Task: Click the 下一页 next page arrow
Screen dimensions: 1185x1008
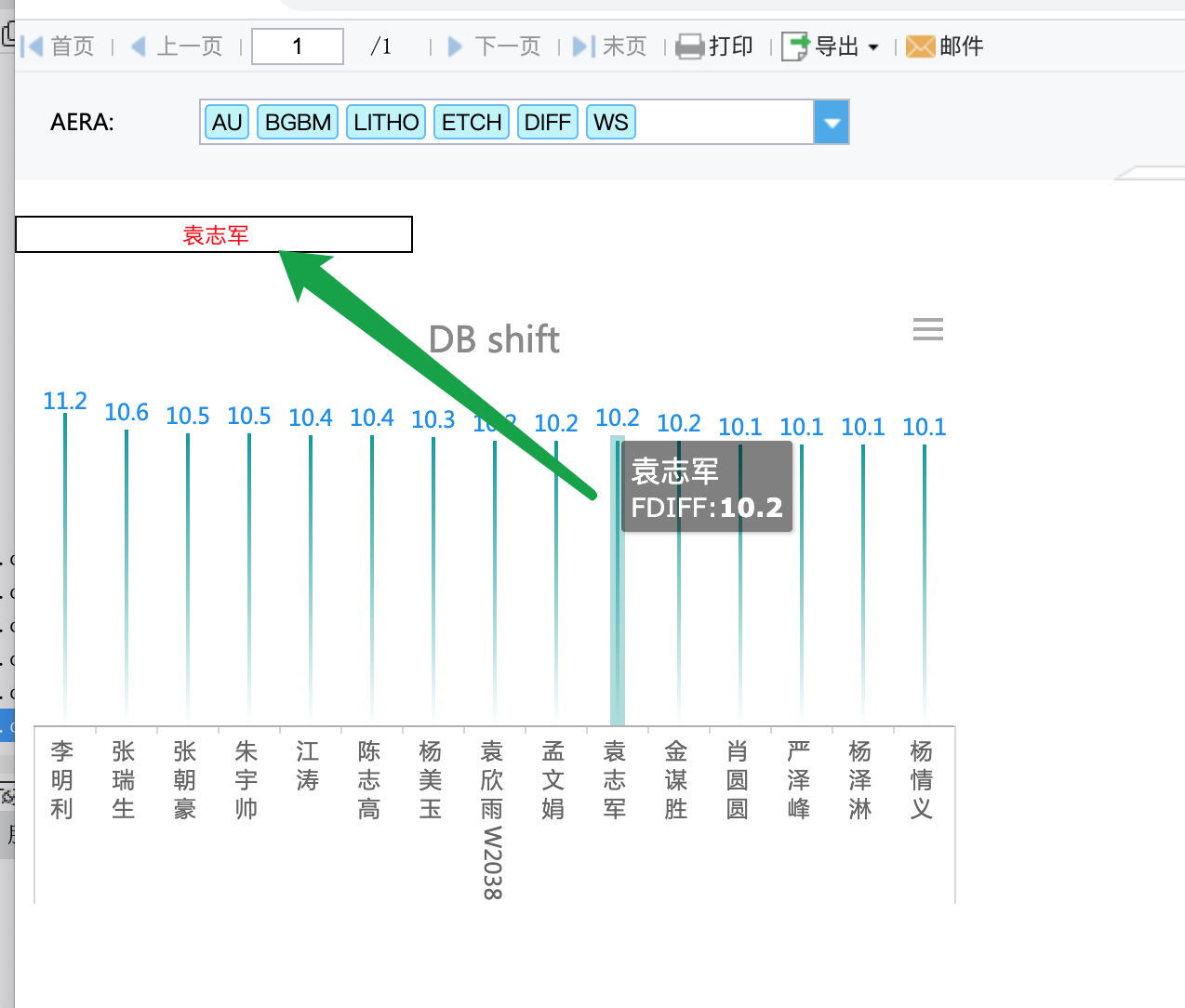Action: (x=455, y=46)
